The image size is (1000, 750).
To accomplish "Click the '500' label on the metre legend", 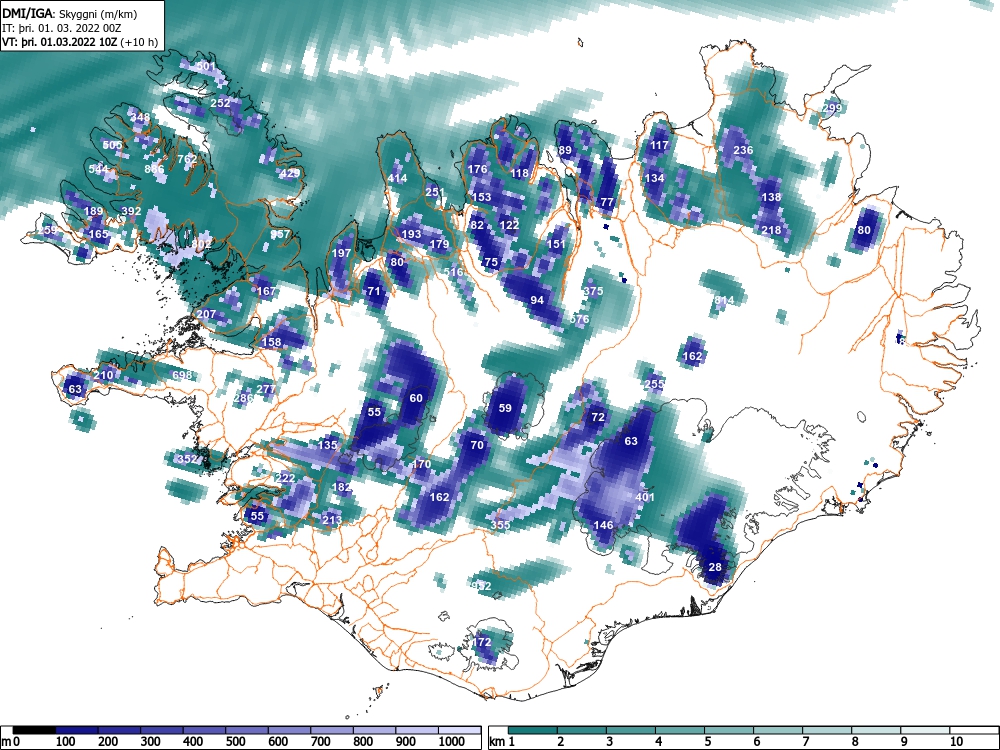I will tap(235, 742).
